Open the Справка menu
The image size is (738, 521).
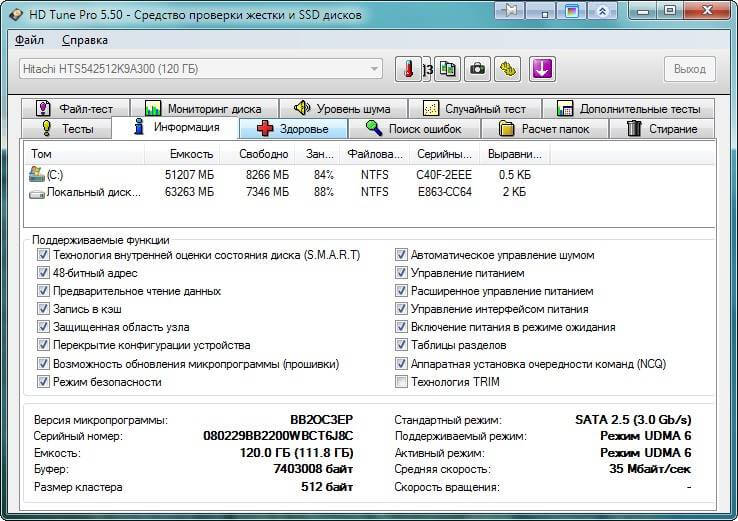pyautogui.click(x=85, y=40)
